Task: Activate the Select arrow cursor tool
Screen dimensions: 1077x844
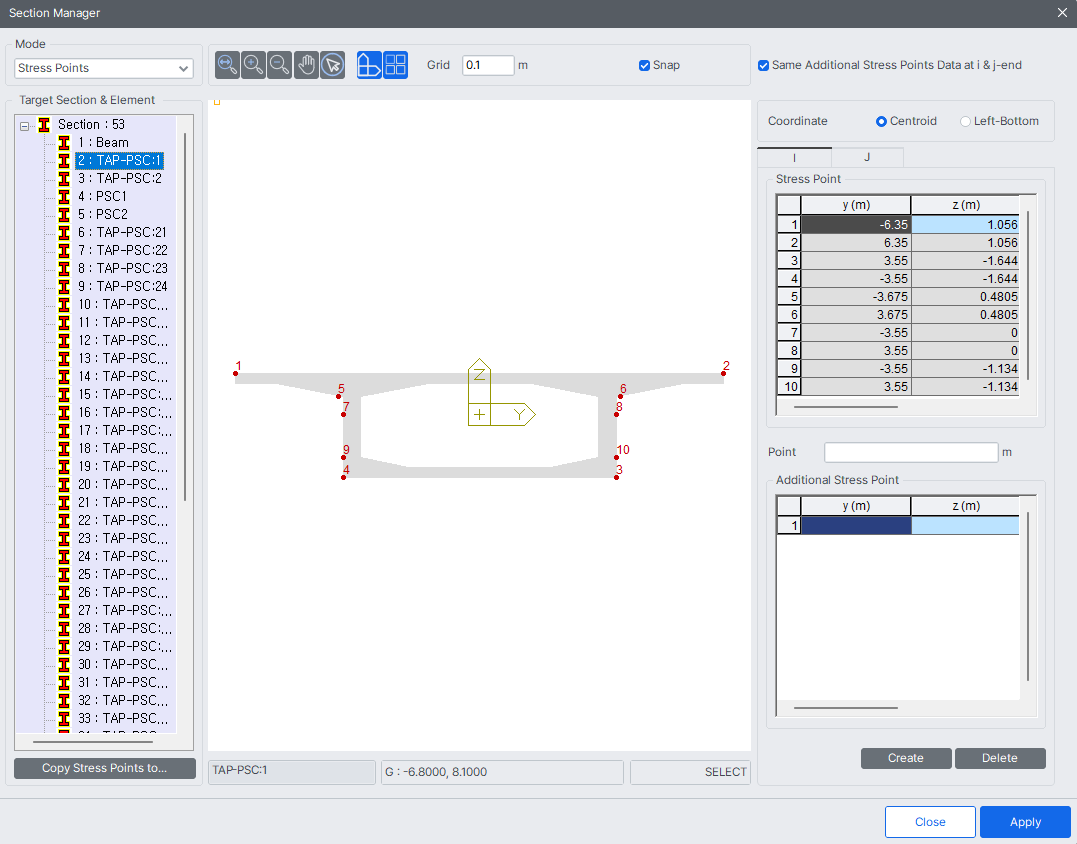Action: (332, 65)
